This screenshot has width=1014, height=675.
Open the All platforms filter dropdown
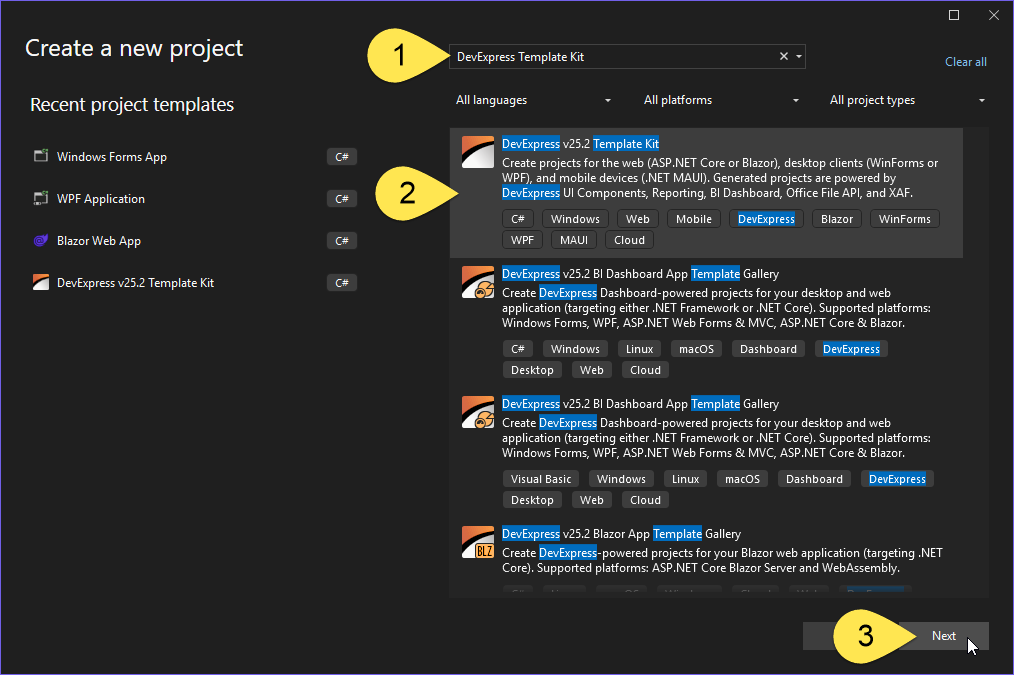[721, 100]
